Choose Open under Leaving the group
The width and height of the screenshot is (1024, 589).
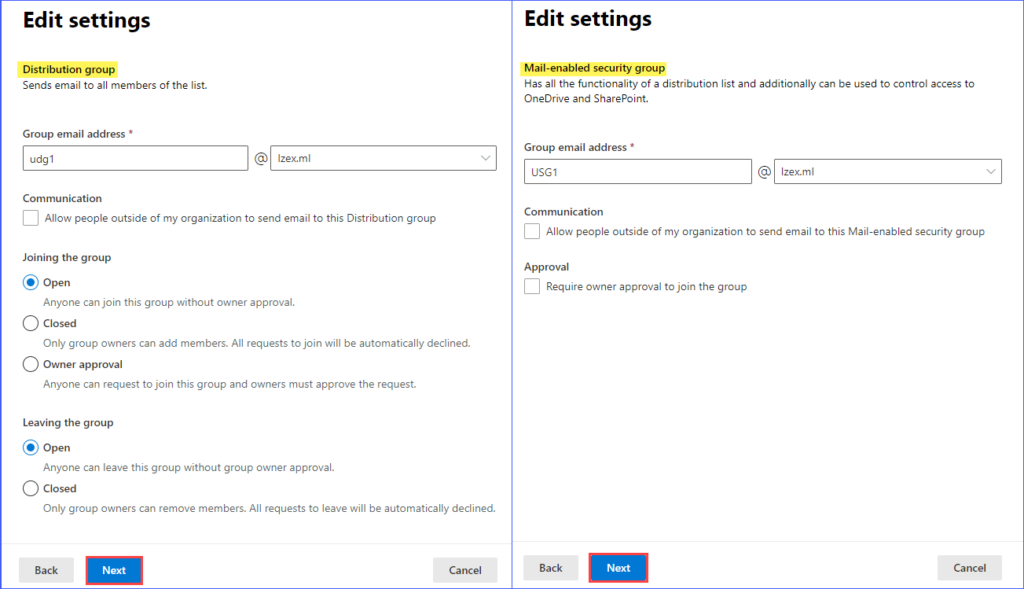coord(31,447)
